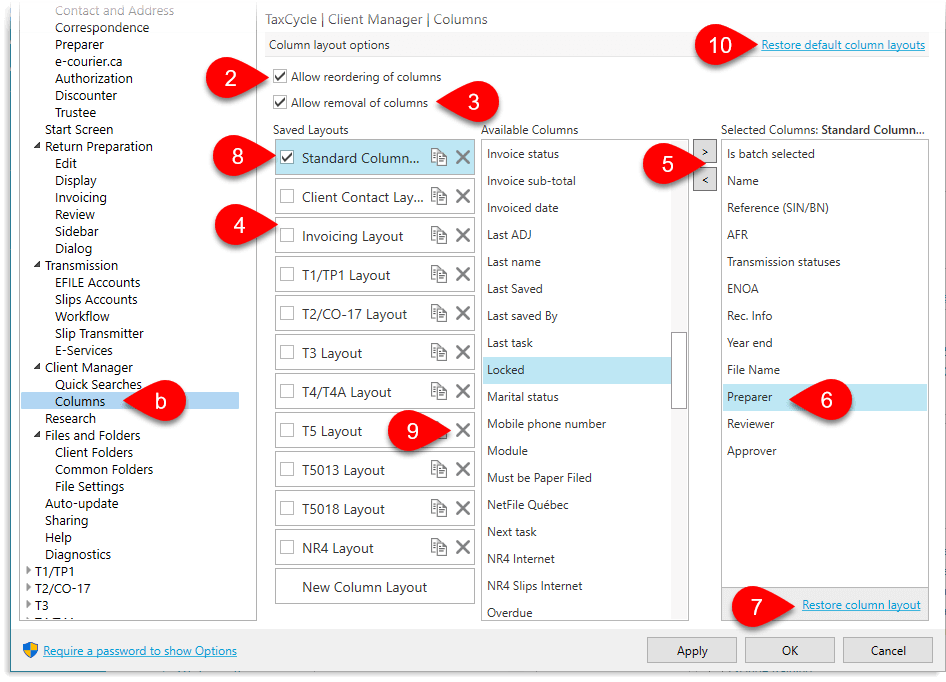Expand the T2/CO-17 tree node

(x=28, y=587)
